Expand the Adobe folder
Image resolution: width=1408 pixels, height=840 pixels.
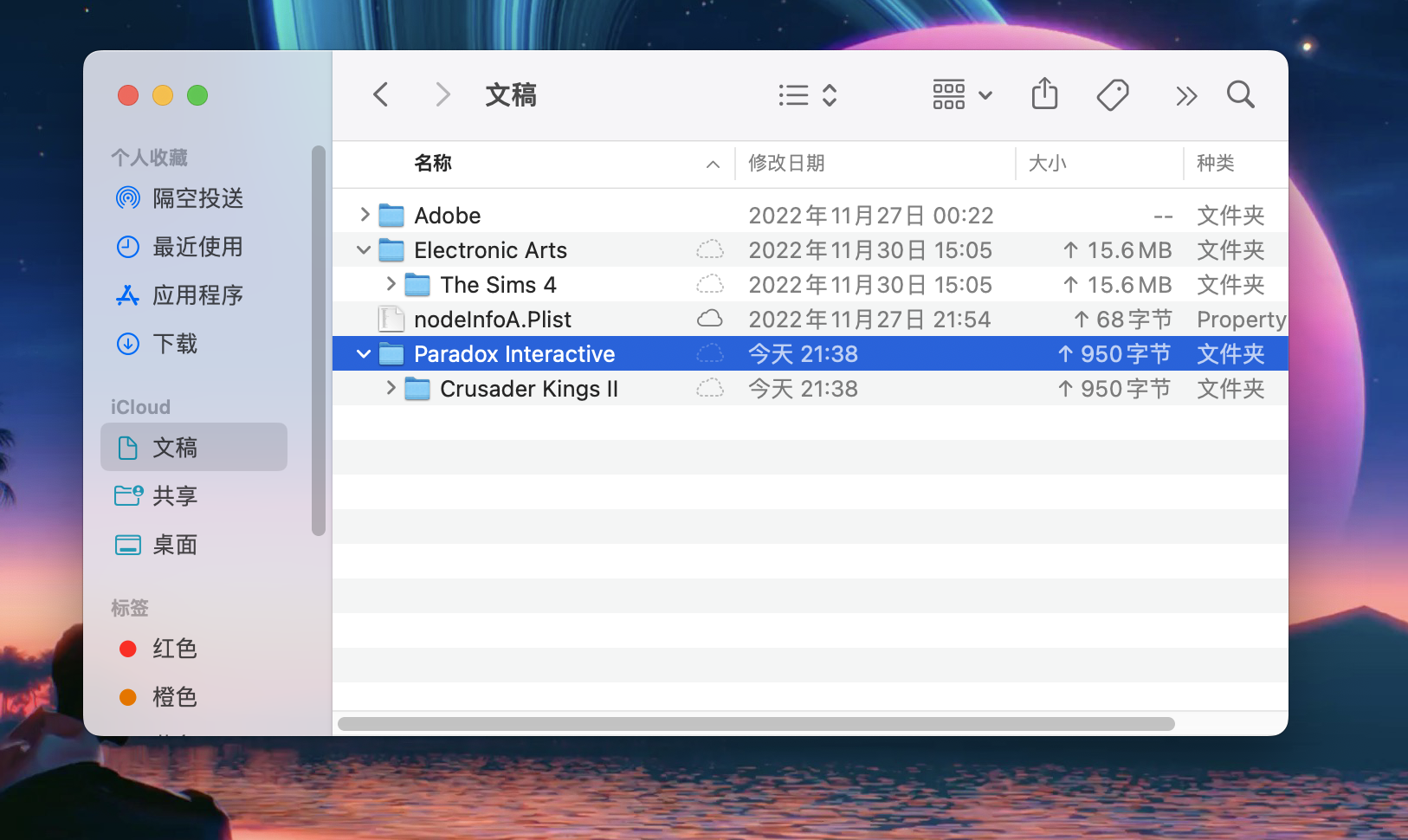[365, 215]
